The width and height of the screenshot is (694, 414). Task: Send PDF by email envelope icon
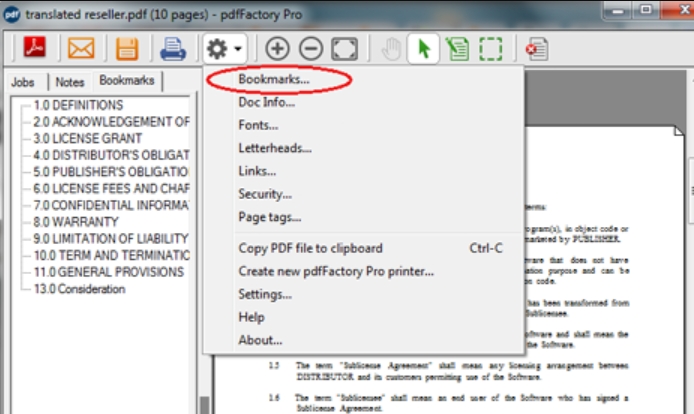[x=81, y=48]
